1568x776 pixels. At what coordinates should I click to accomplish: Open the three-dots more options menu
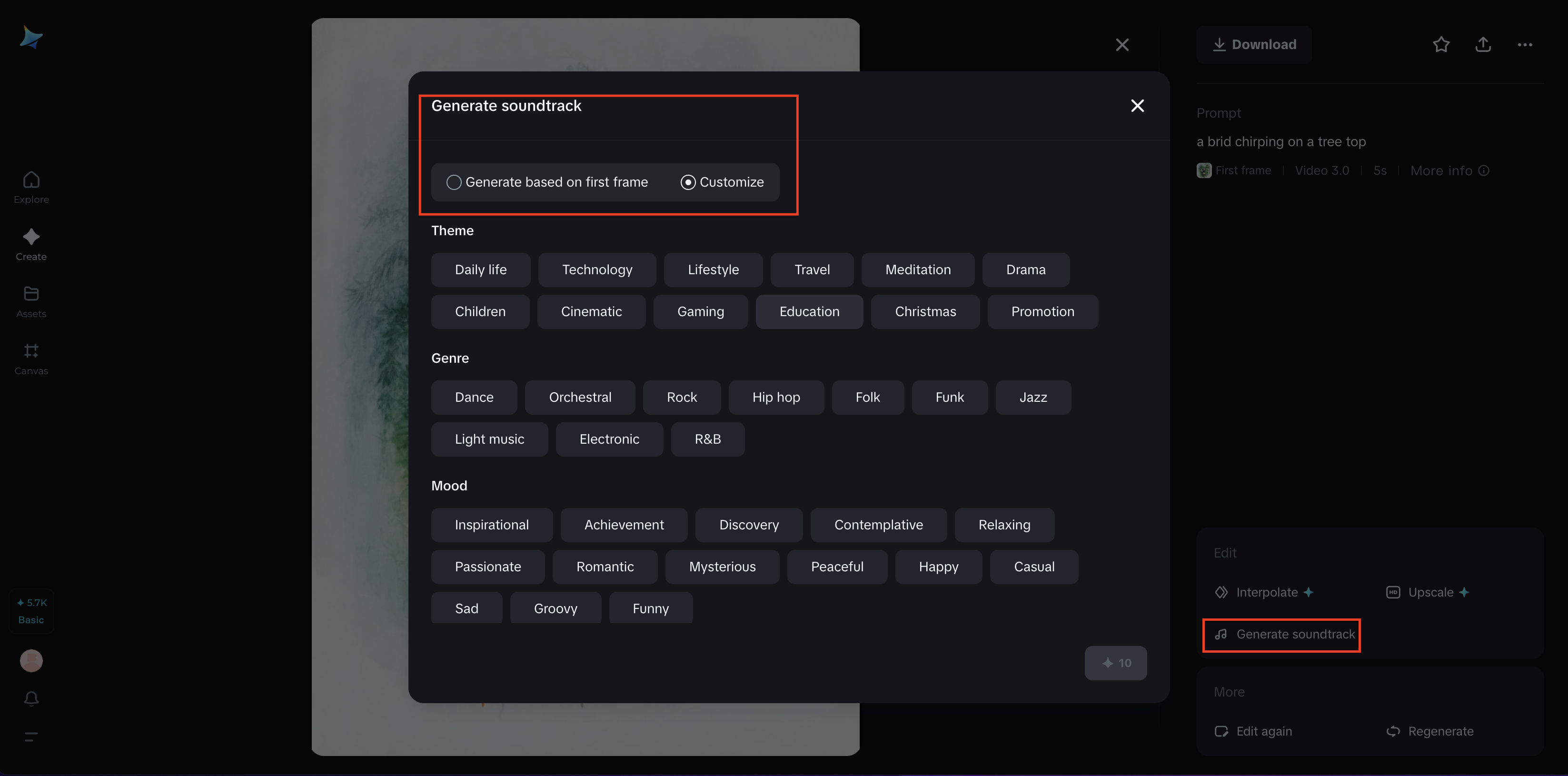point(1524,44)
